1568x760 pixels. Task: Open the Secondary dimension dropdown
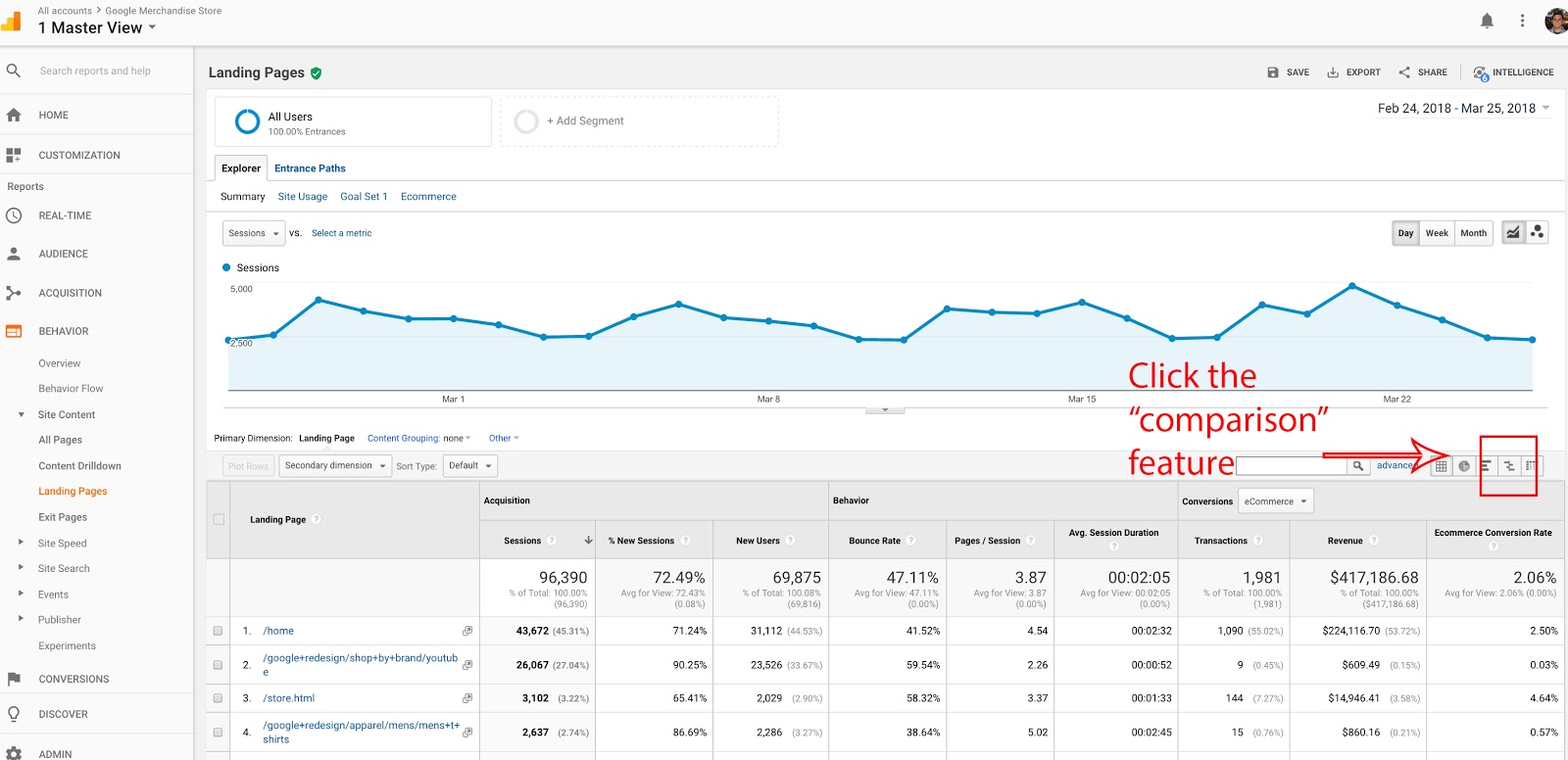pyautogui.click(x=335, y=466)
